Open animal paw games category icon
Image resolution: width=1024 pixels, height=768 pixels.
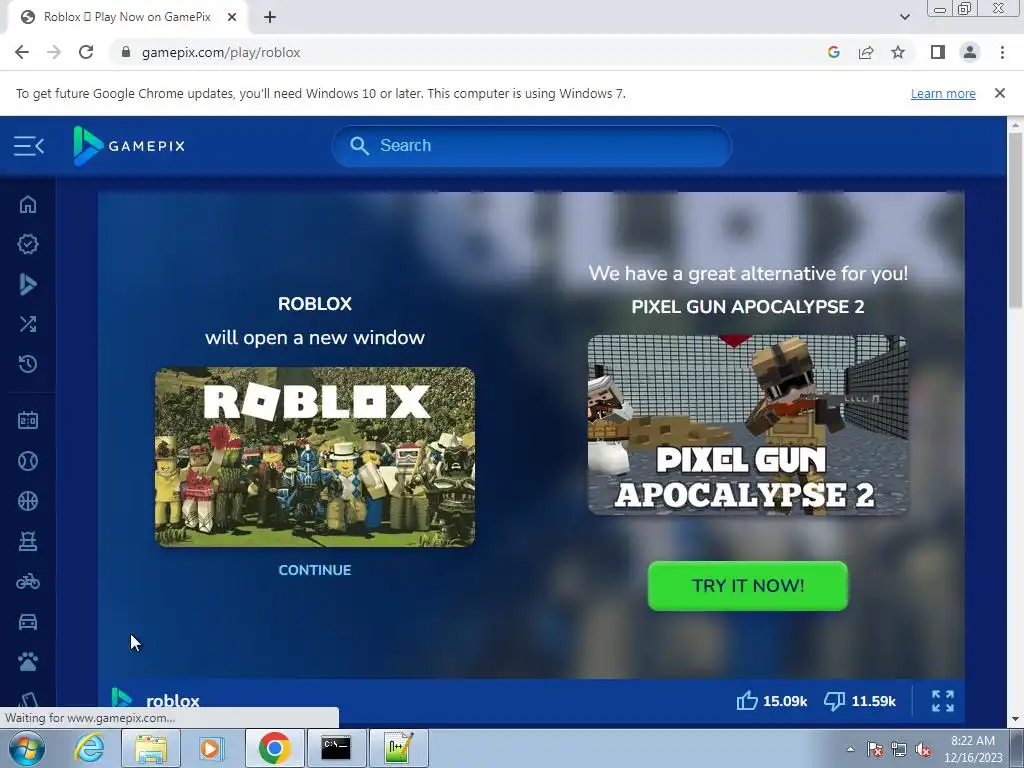[27, 662]
